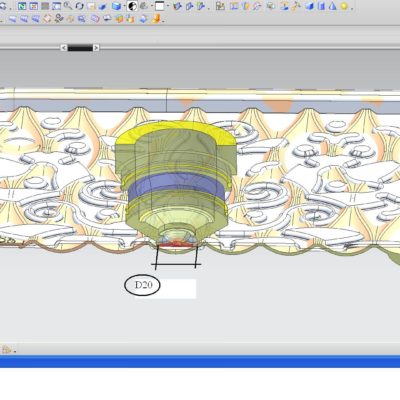Insert a blue Block primitive

coord(310,6)
